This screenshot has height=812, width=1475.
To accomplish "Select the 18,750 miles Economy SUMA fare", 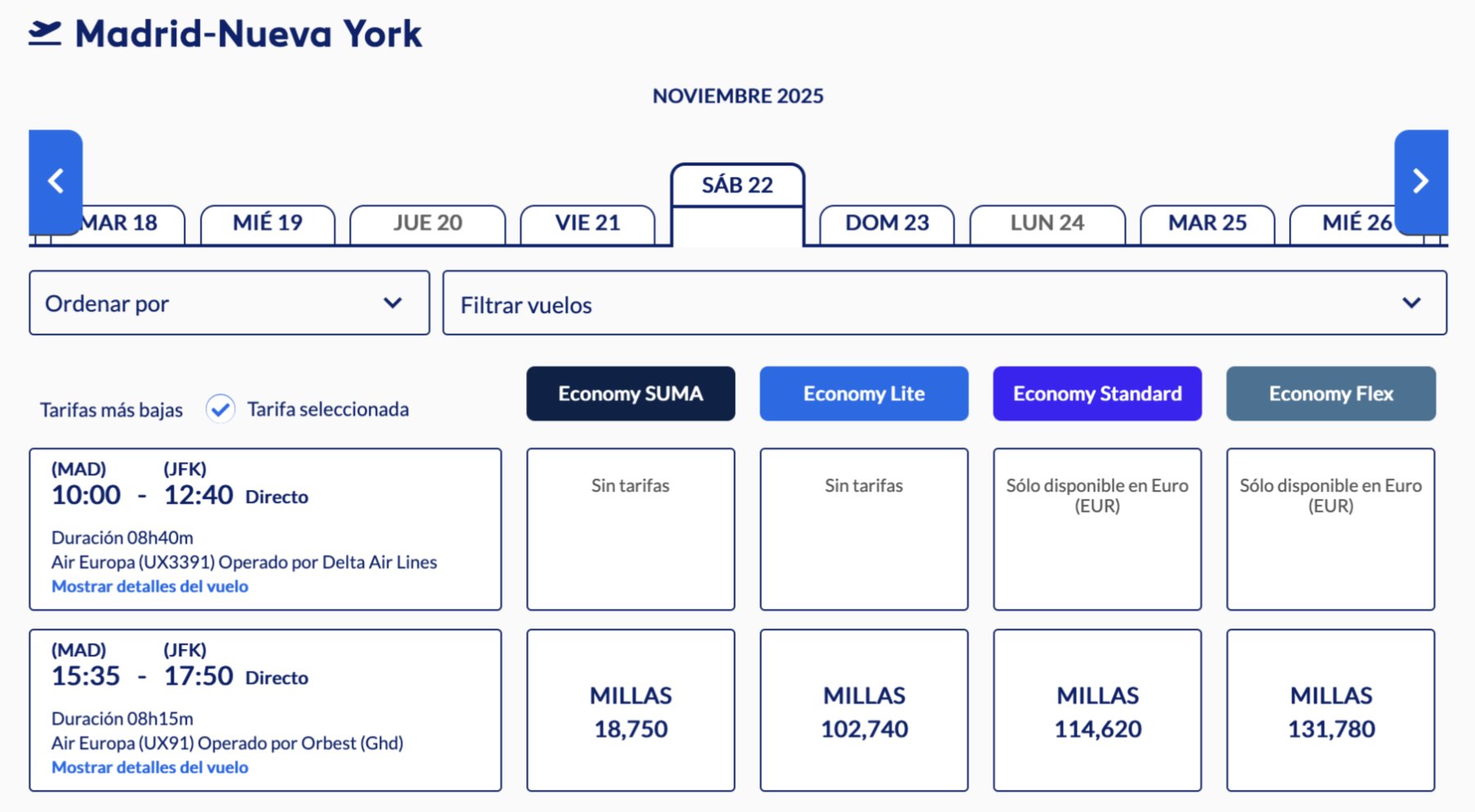I will 630,711.
